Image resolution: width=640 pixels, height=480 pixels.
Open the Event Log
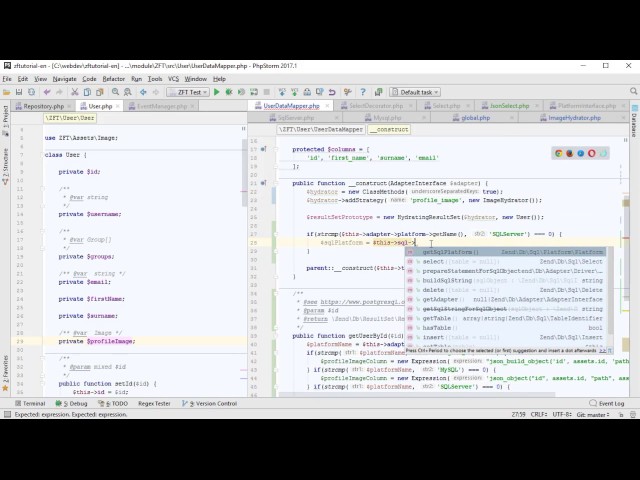pyautogui.click(x=607, y=403)
